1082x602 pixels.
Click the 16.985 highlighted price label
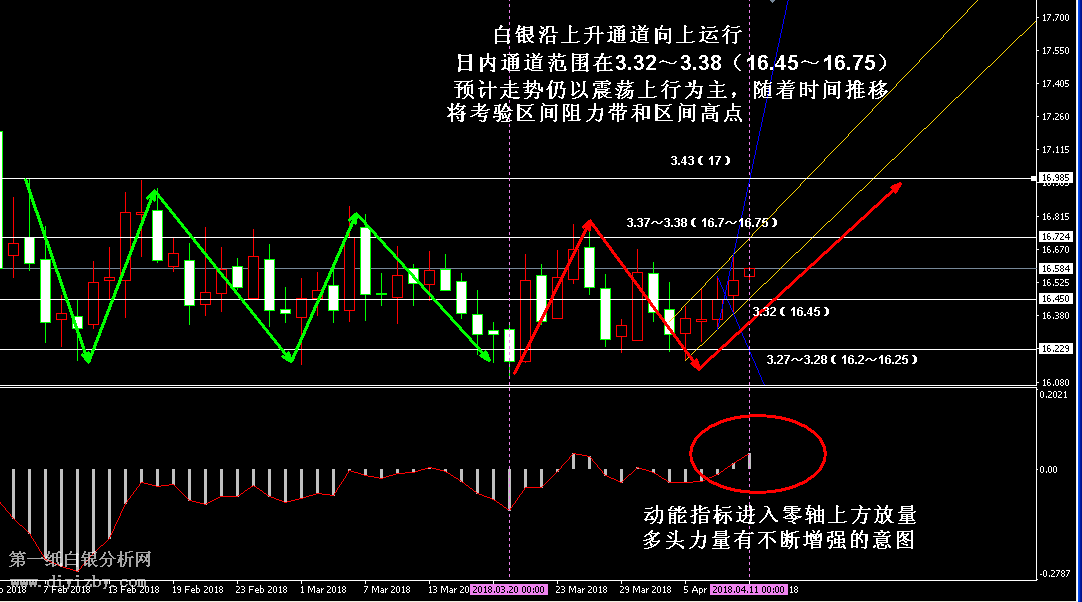coord(1056,179)
